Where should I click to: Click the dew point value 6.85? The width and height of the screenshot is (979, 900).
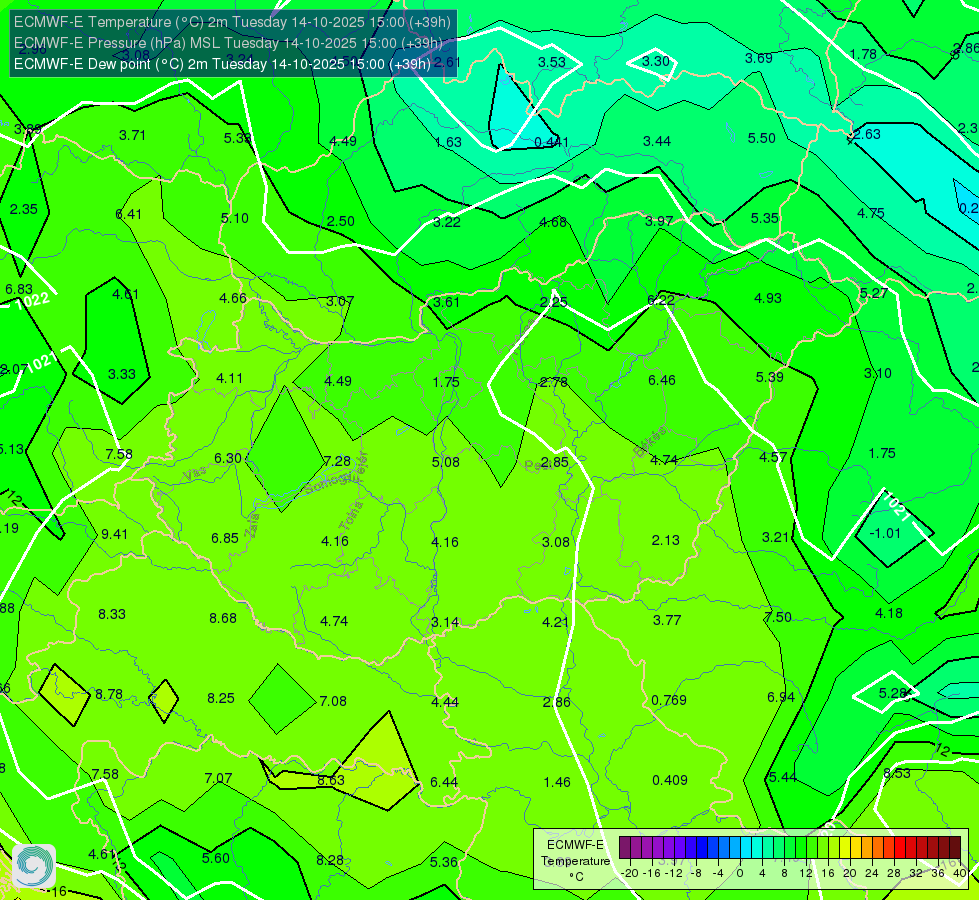pos(225,538)
